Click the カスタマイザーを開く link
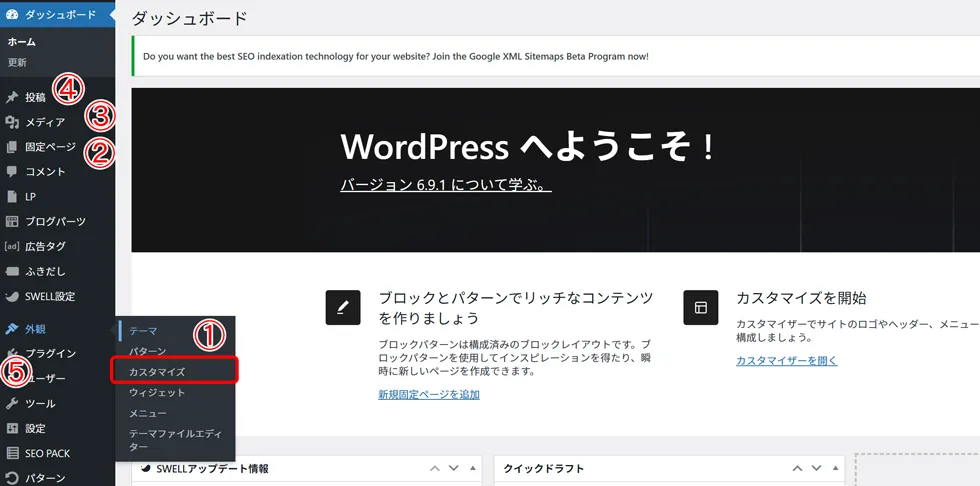The width and height of the screenshot is (980, 486). point(787,361)
